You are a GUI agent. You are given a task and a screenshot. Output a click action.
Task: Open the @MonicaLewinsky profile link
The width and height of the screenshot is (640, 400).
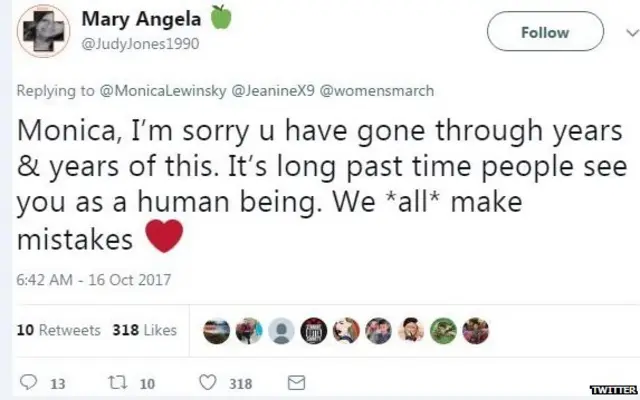coord(163,91)
